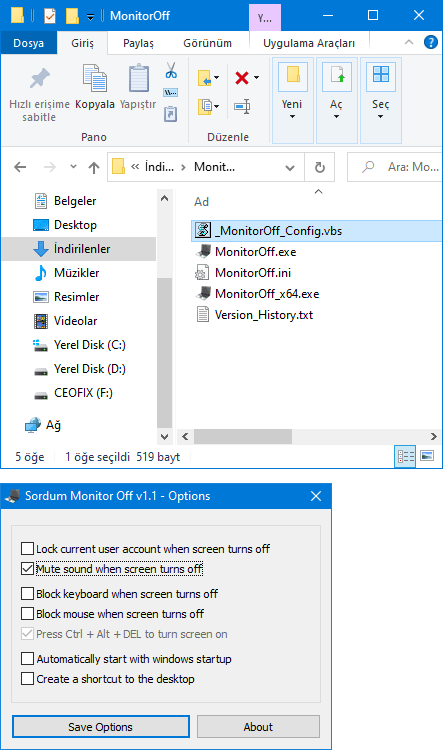Open the address bar history dropdown chevron
The image size is (443, 750).
289,167
